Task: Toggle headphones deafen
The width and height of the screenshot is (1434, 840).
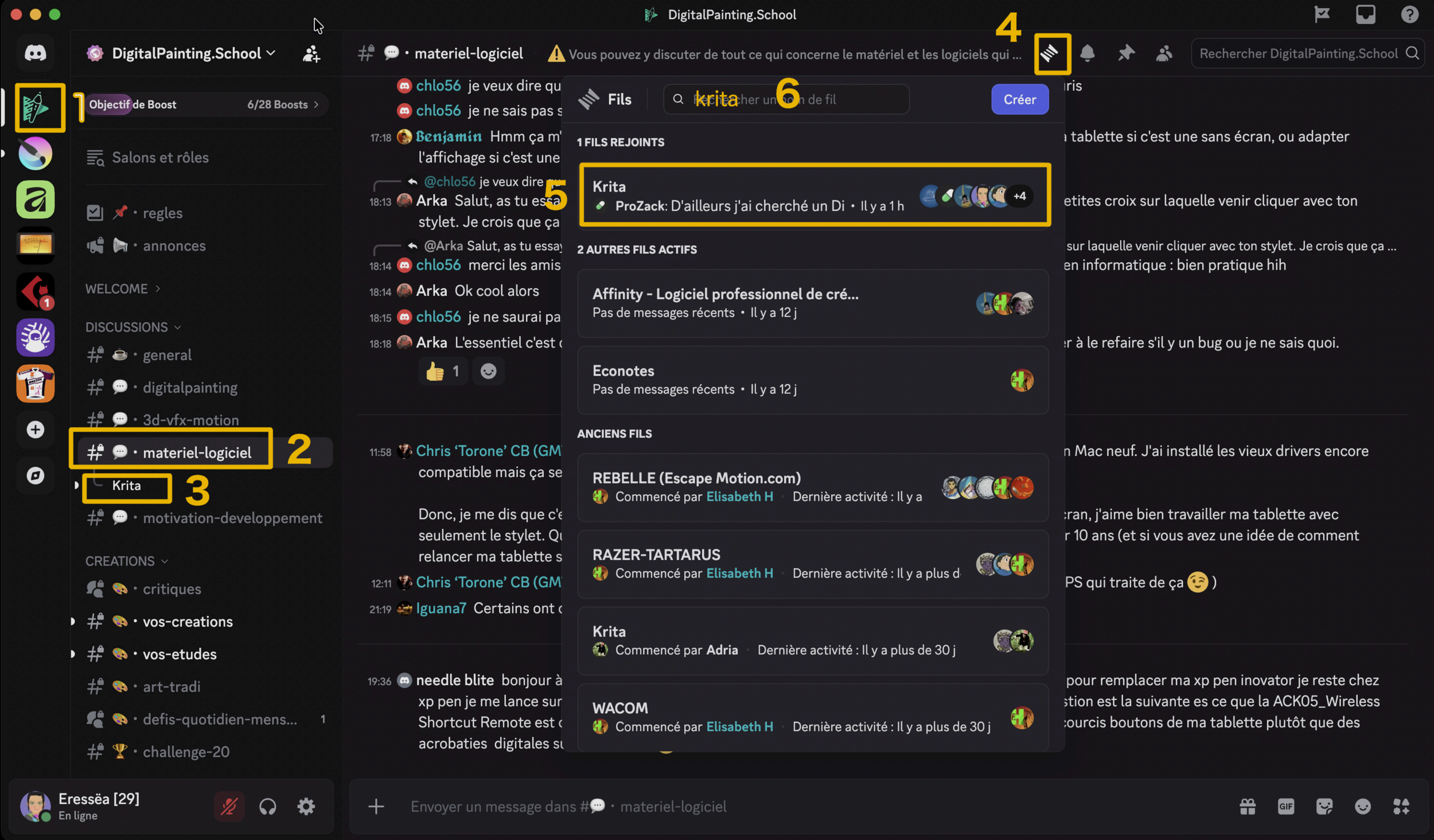Action: click(x=267, y=807)
